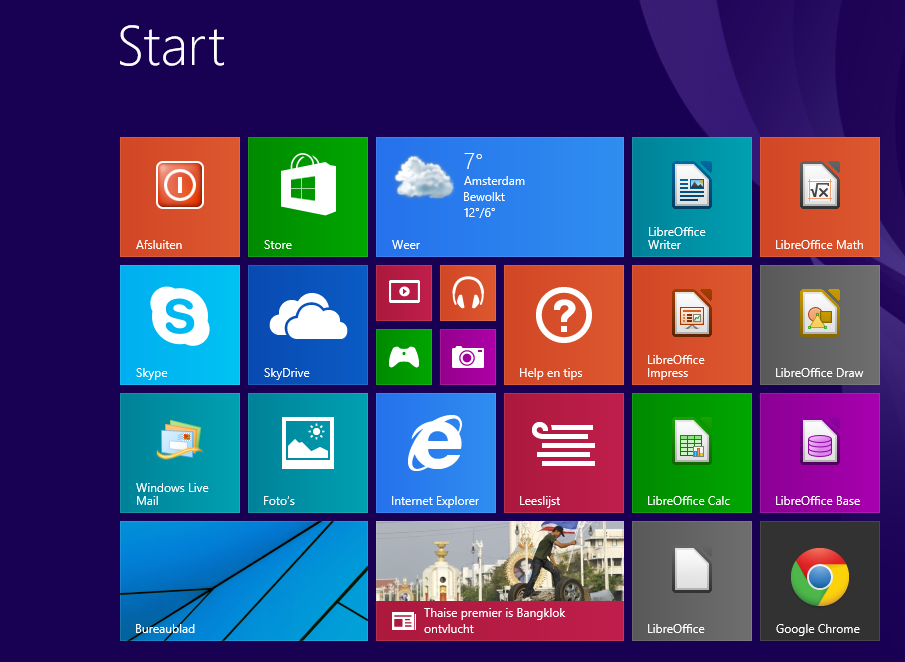Open LibreOffice Calc spreadsheet tile
This screenshot has width=905, height=662.
pyautogui.click(x=692, y=453)
